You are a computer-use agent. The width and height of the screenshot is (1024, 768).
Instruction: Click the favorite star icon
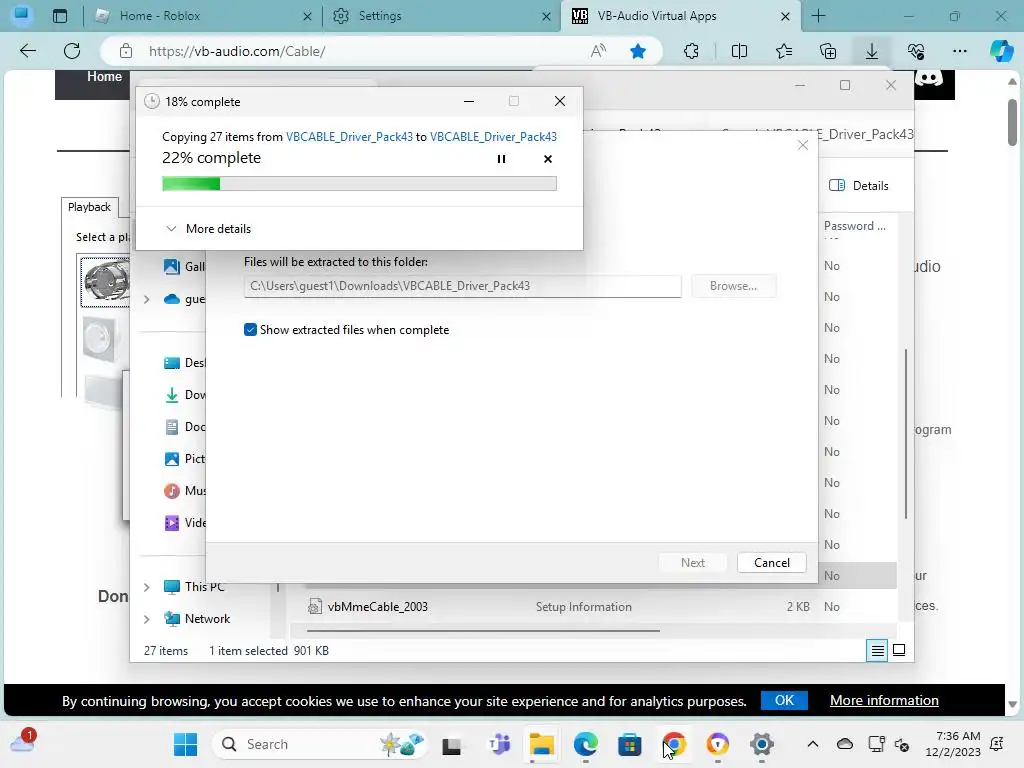tap(638, 51)
